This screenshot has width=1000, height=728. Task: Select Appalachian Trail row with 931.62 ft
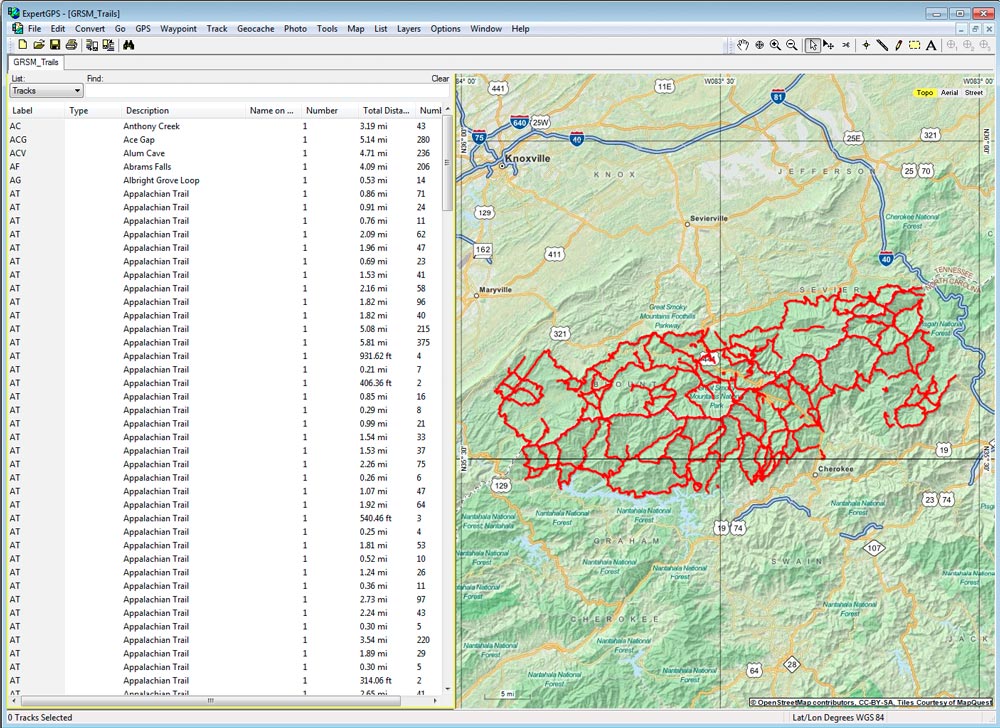[224, 356]
